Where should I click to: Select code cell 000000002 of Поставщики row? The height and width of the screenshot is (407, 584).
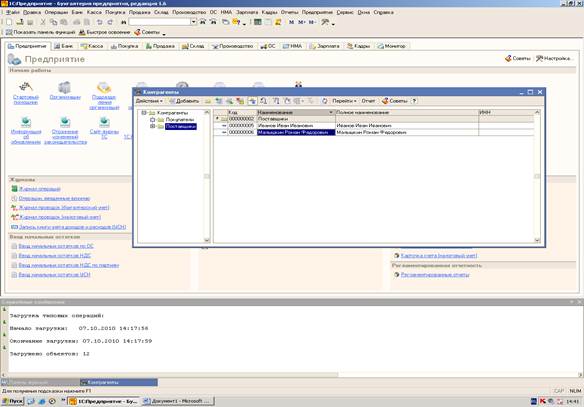click(x=241, y=119)
